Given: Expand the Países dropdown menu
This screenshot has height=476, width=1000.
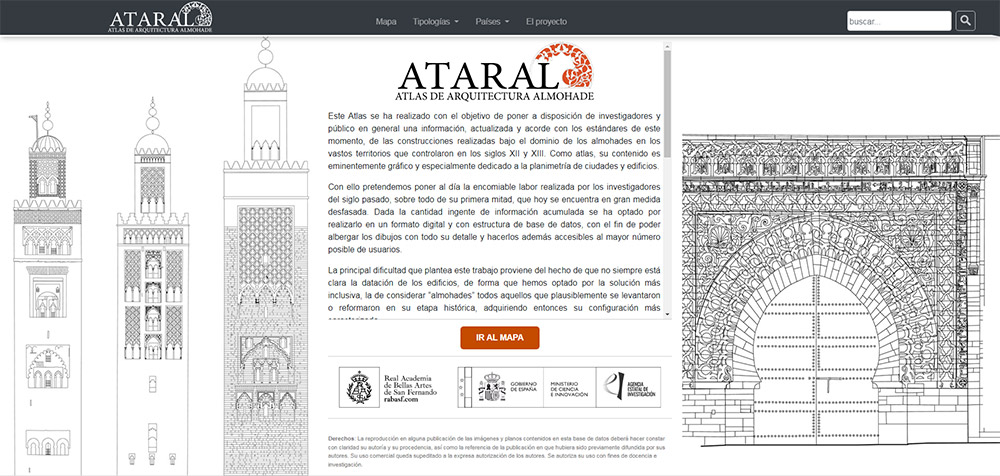Looking at the screenshot, I should click(x=492, y=22).
